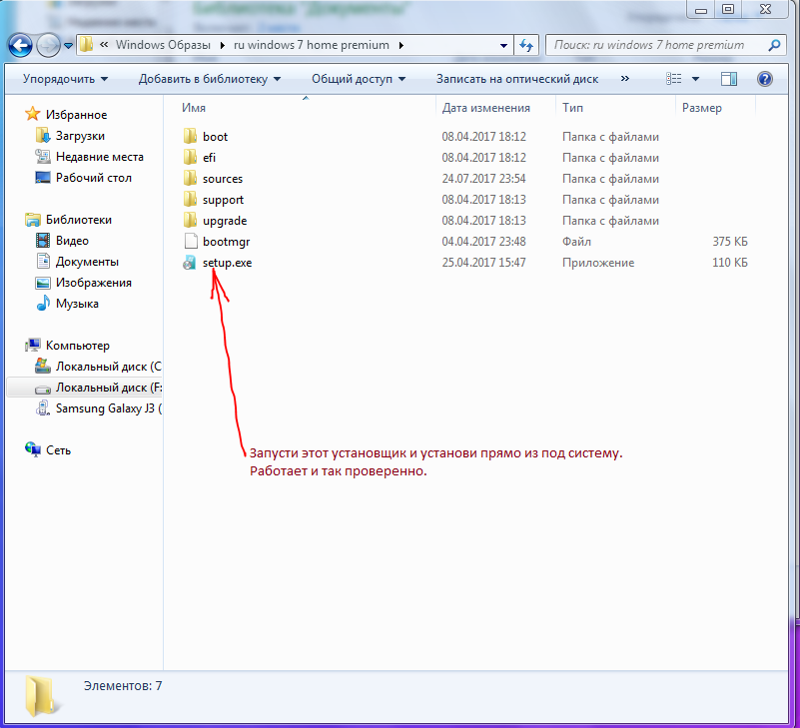Show more toolbar commands via the chevron
The image size is (800, 728).
coord(624,79)
